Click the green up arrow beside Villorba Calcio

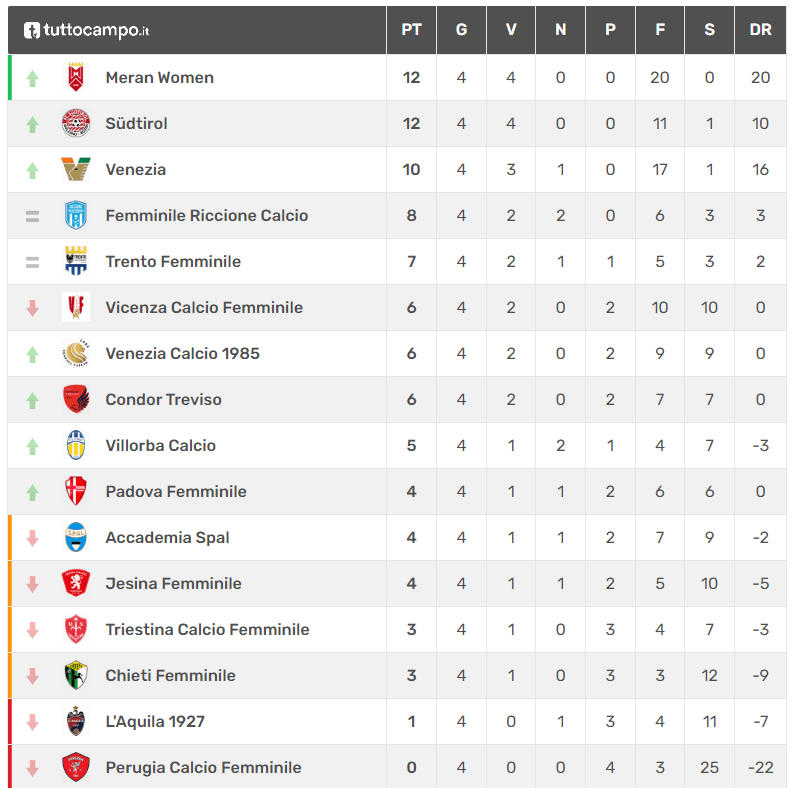(x=32, y=446)
